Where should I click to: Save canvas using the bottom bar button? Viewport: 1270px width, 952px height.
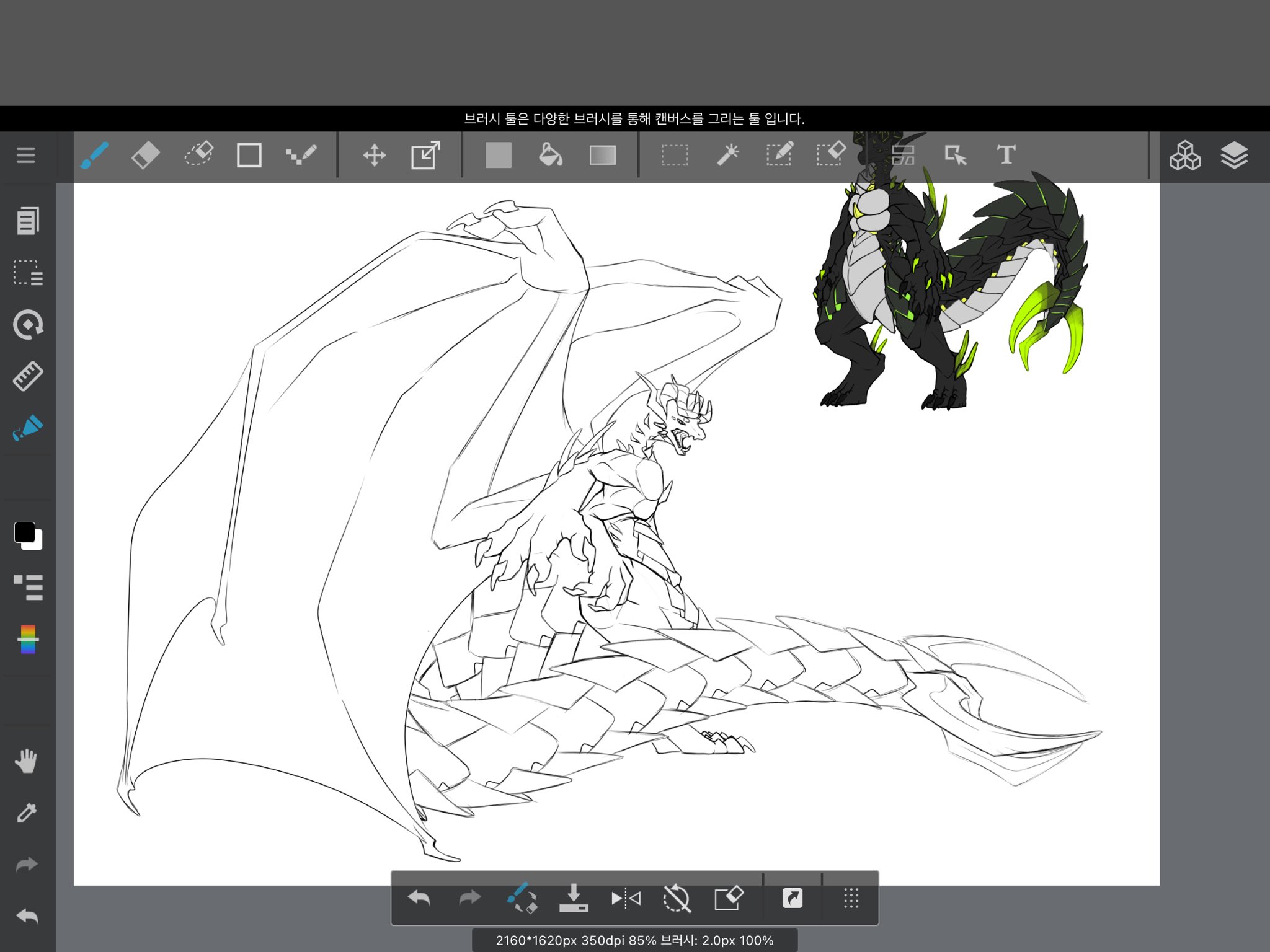[574, 898]
